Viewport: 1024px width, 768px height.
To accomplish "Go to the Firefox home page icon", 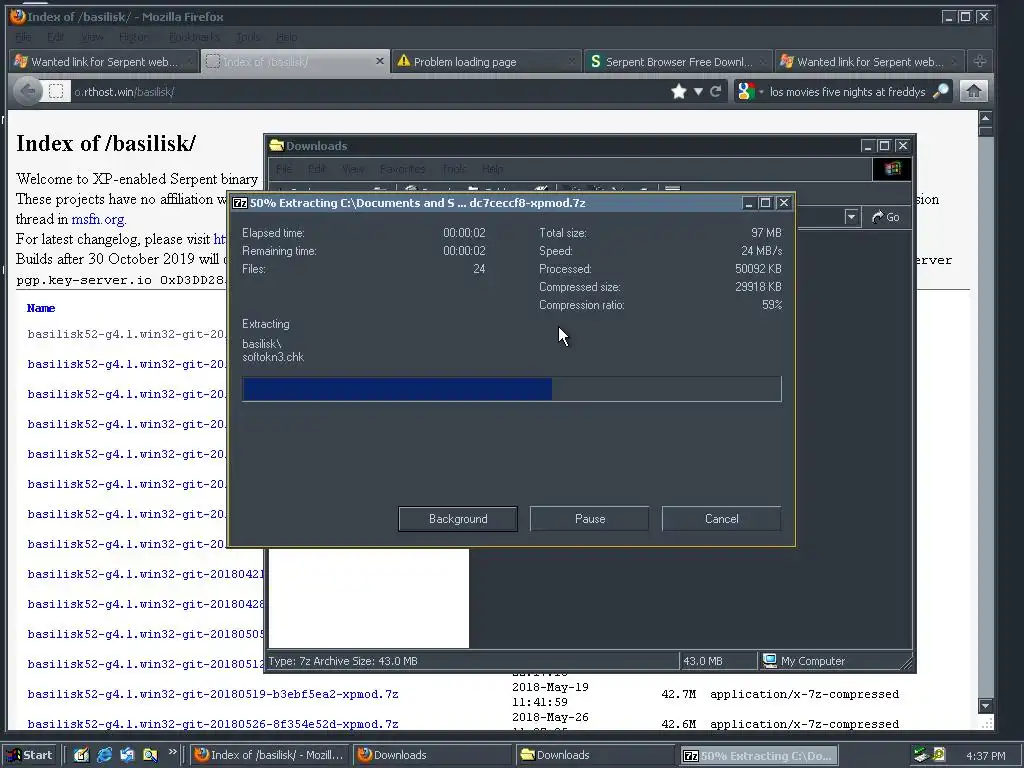I will 974,91.
